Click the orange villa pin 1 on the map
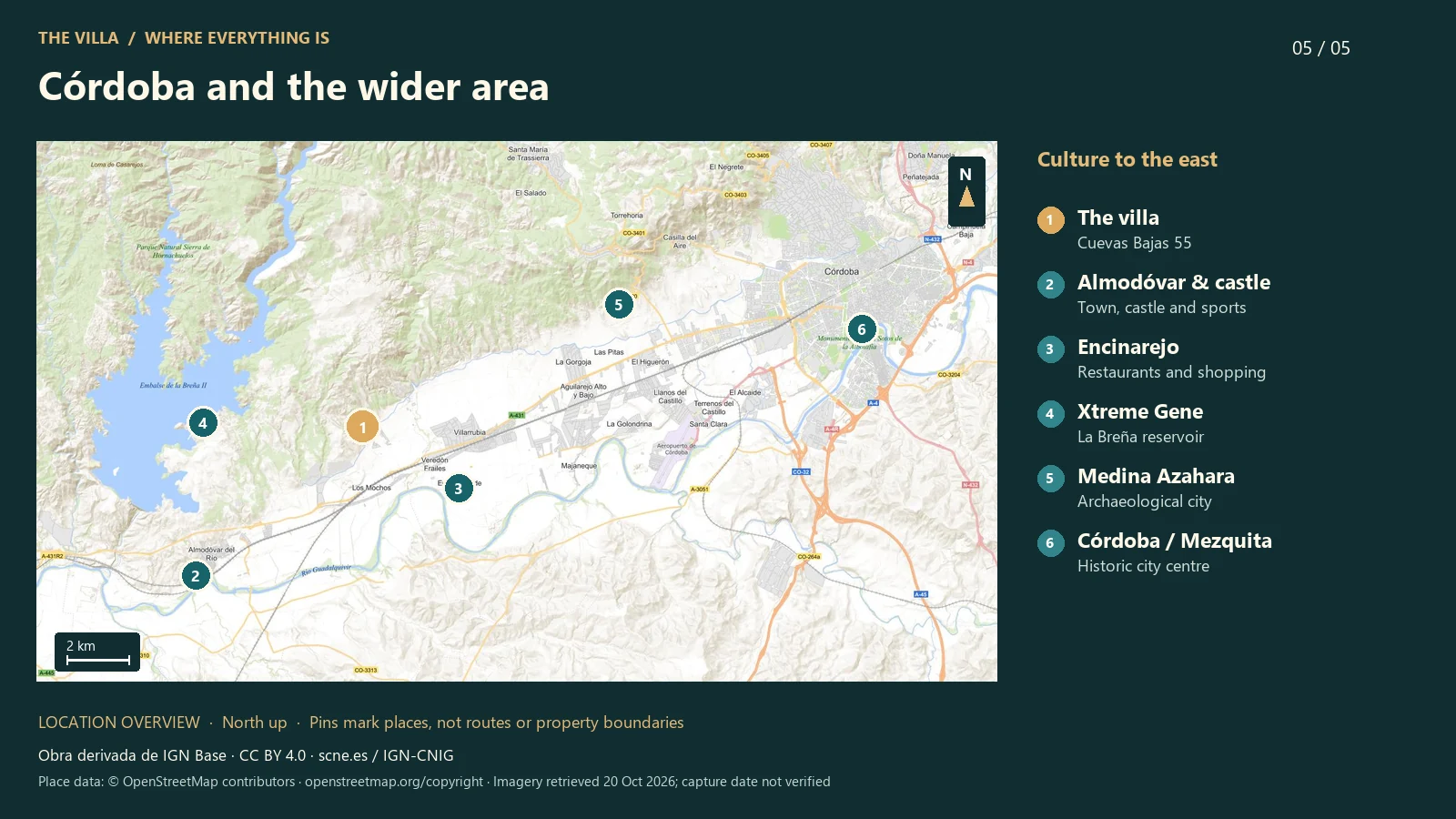This screenshot has height=819, width=1456. pos(362,426)
